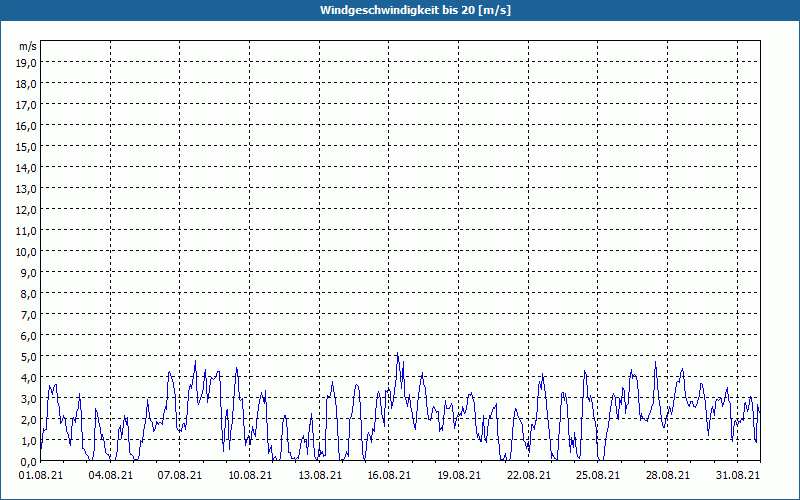This screenshot has width=800, height=500.
Task: Click the 07.08.21 date on x-axis
Action: click(x=180, y=476)
